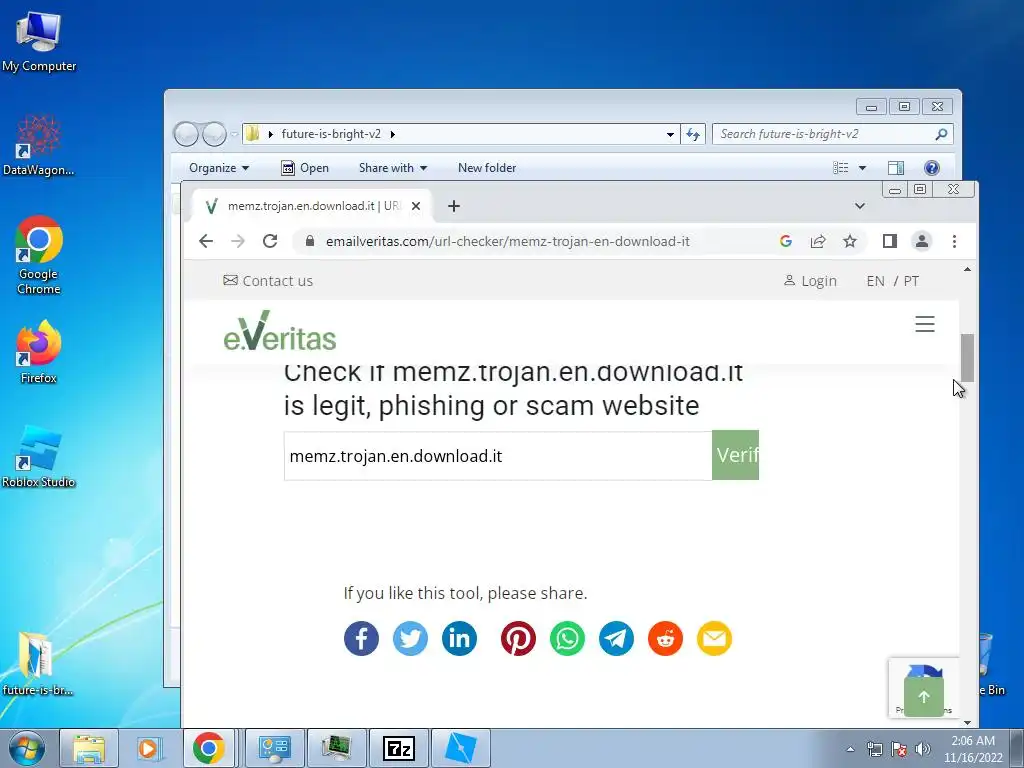Select Firefox desktop shortcut
This screenshot has height=768, width=1024.
tap(39, 352)
